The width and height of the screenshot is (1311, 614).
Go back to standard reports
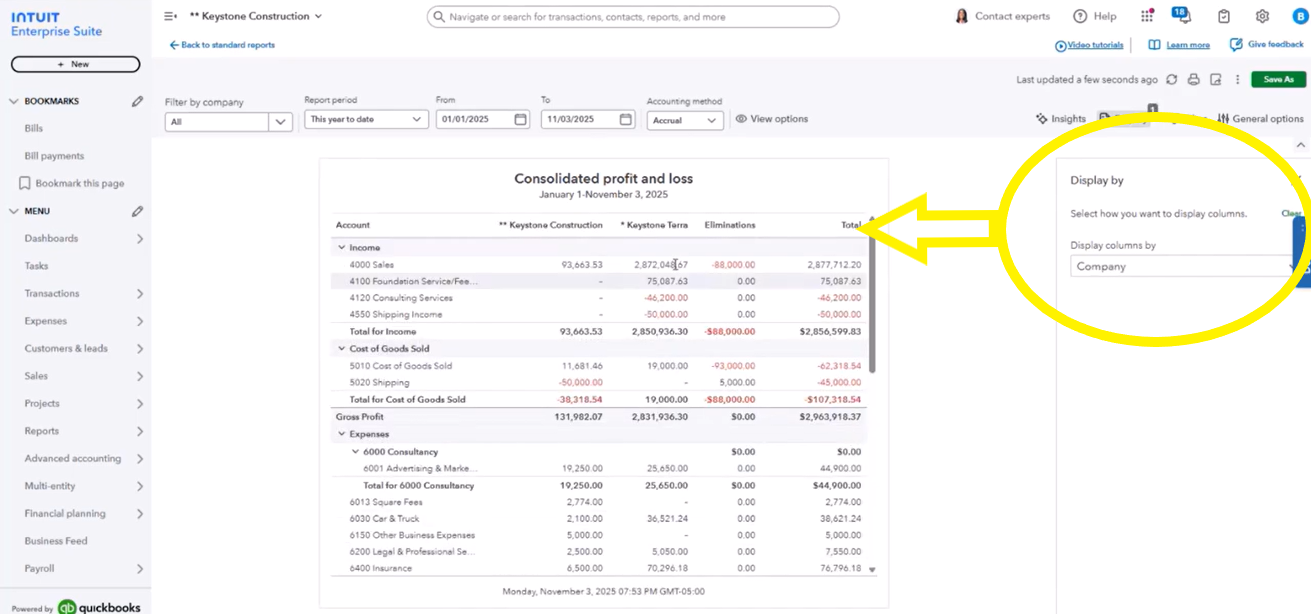222,45
